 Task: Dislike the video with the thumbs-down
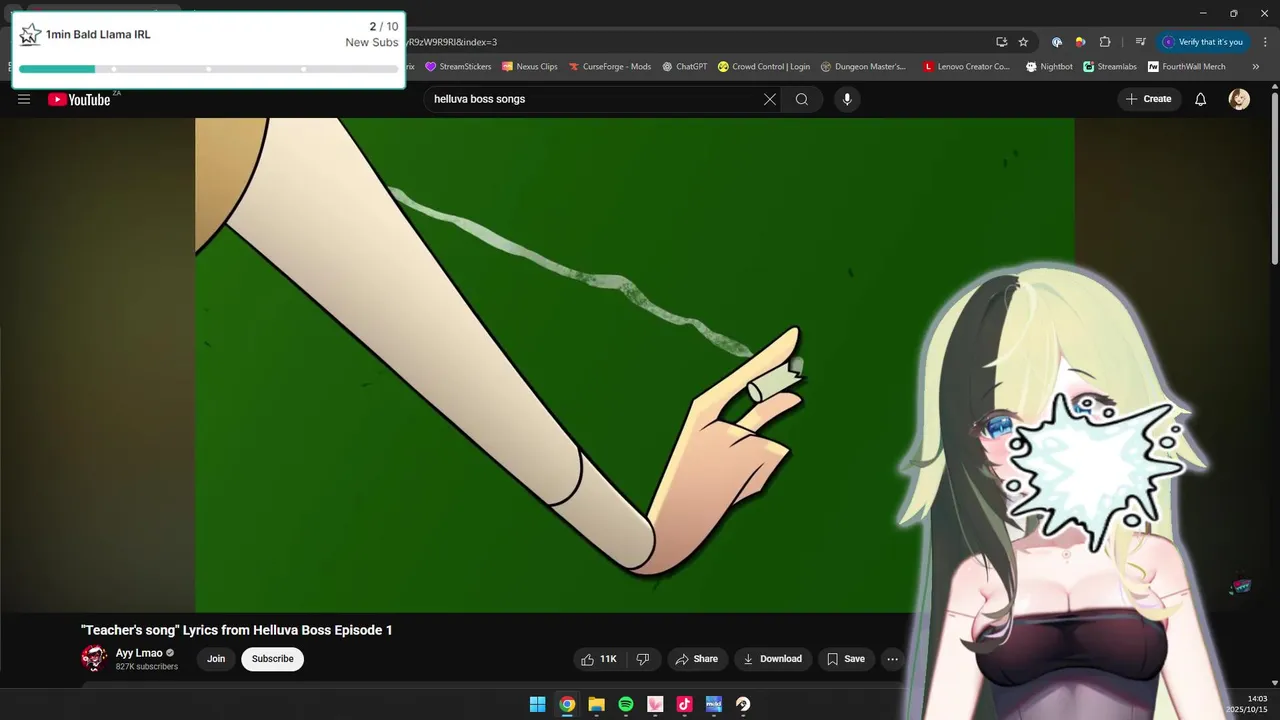643,659
